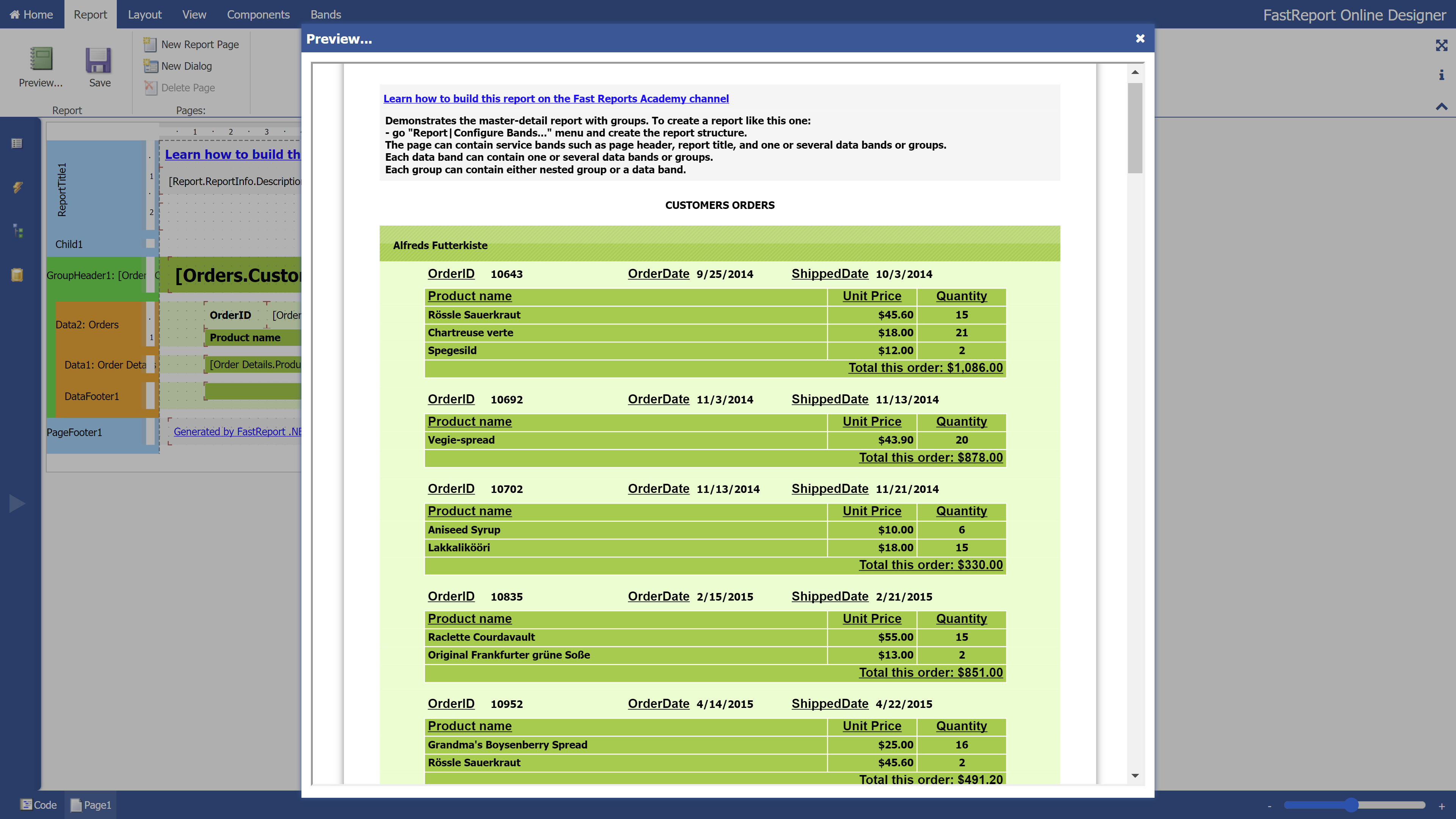This screenshot has height=819, width=1456.
Task: Click the Generated by FastReport .NET link
Action: pos(237,431)
